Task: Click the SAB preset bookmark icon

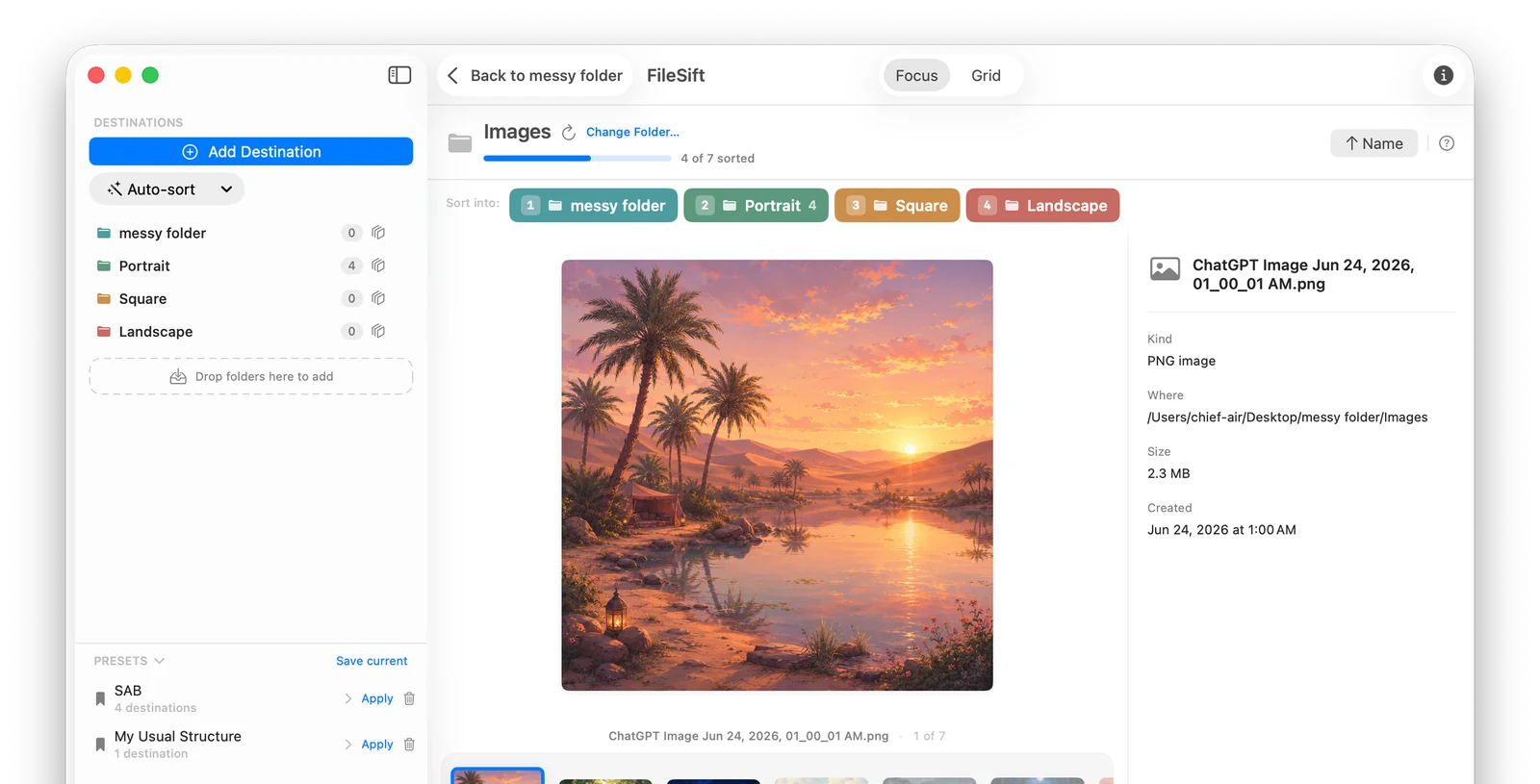Action: tap(100, 699)
